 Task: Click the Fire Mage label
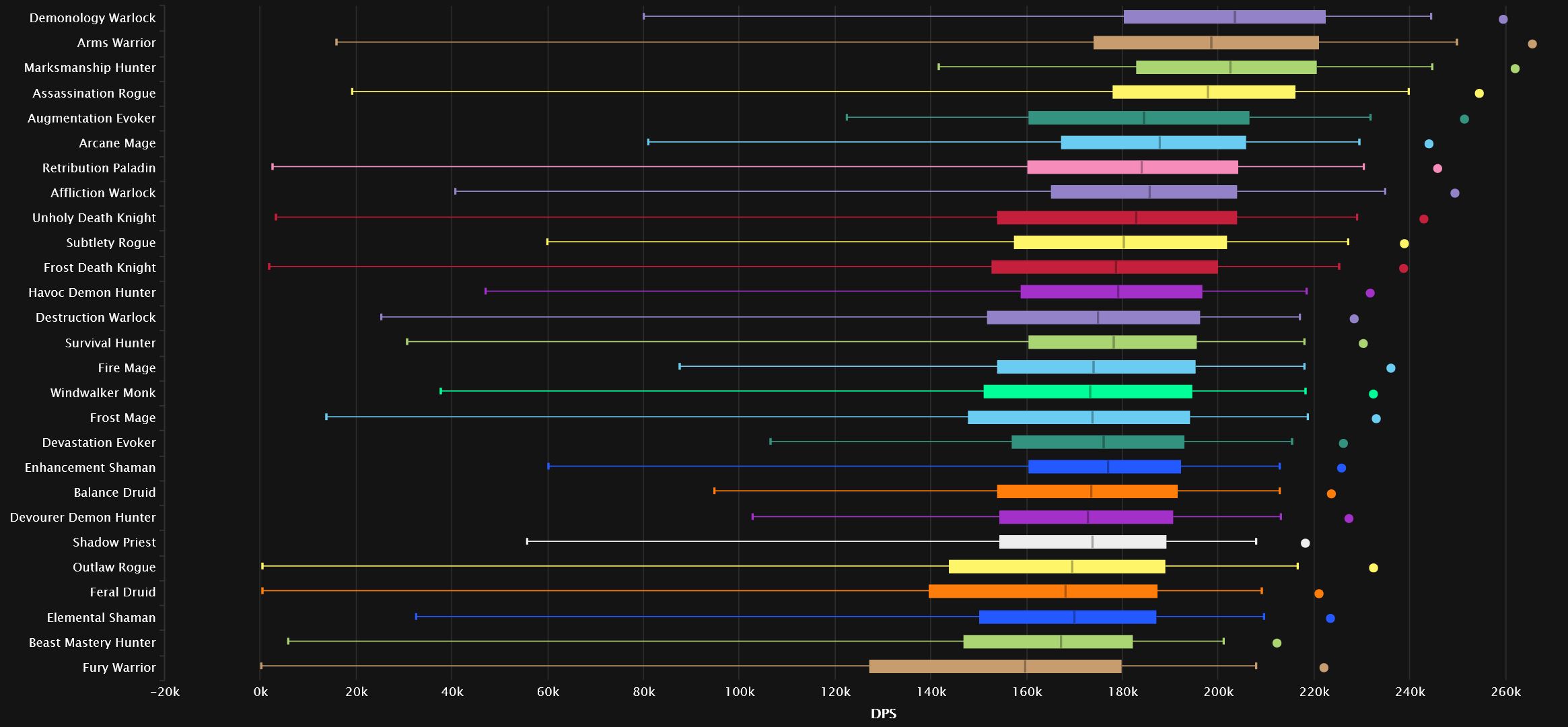click(127, 368)
